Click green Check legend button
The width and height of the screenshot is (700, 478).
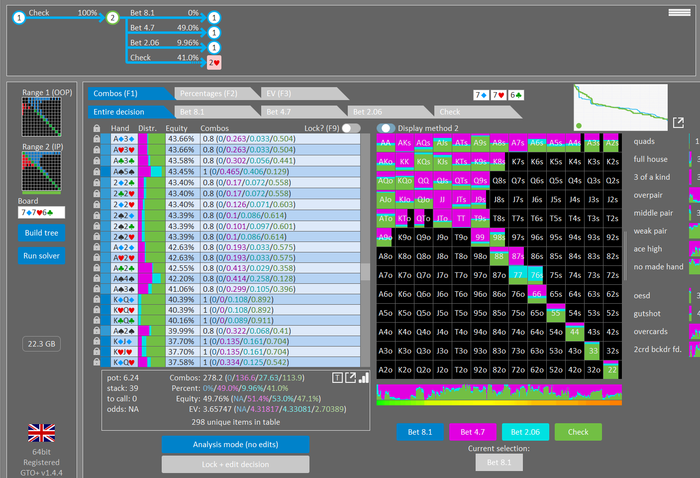click(578, 432)
